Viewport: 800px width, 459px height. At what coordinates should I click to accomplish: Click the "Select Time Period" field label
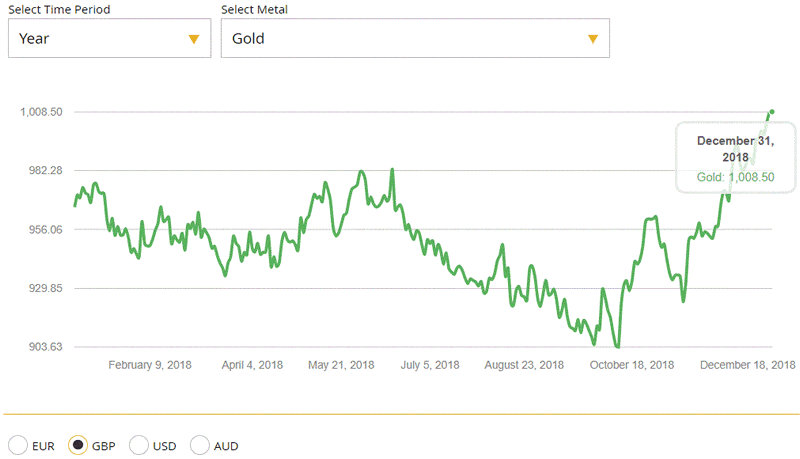[x=60, y=9]
